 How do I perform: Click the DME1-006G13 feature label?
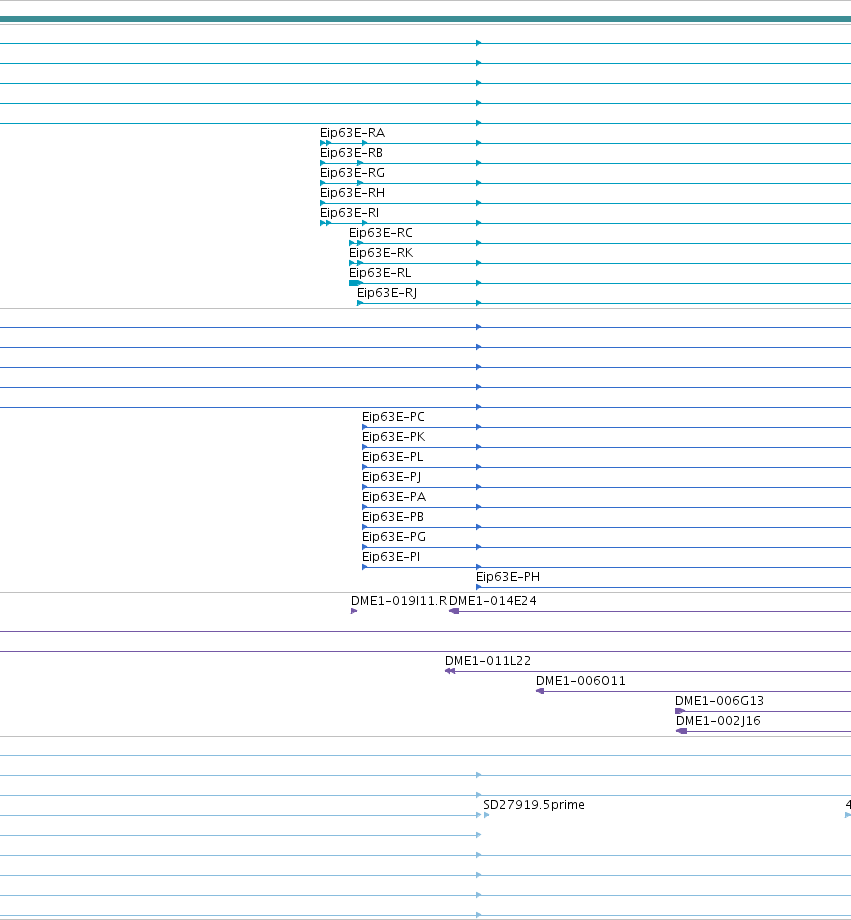(x=719, y=701)
